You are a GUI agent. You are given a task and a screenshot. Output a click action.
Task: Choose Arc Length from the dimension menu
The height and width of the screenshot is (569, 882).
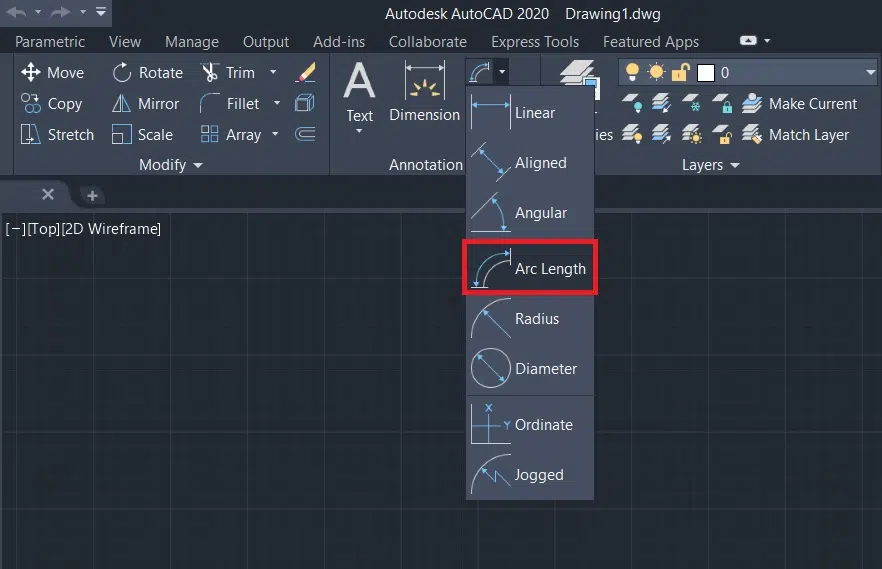coord(530,269)
